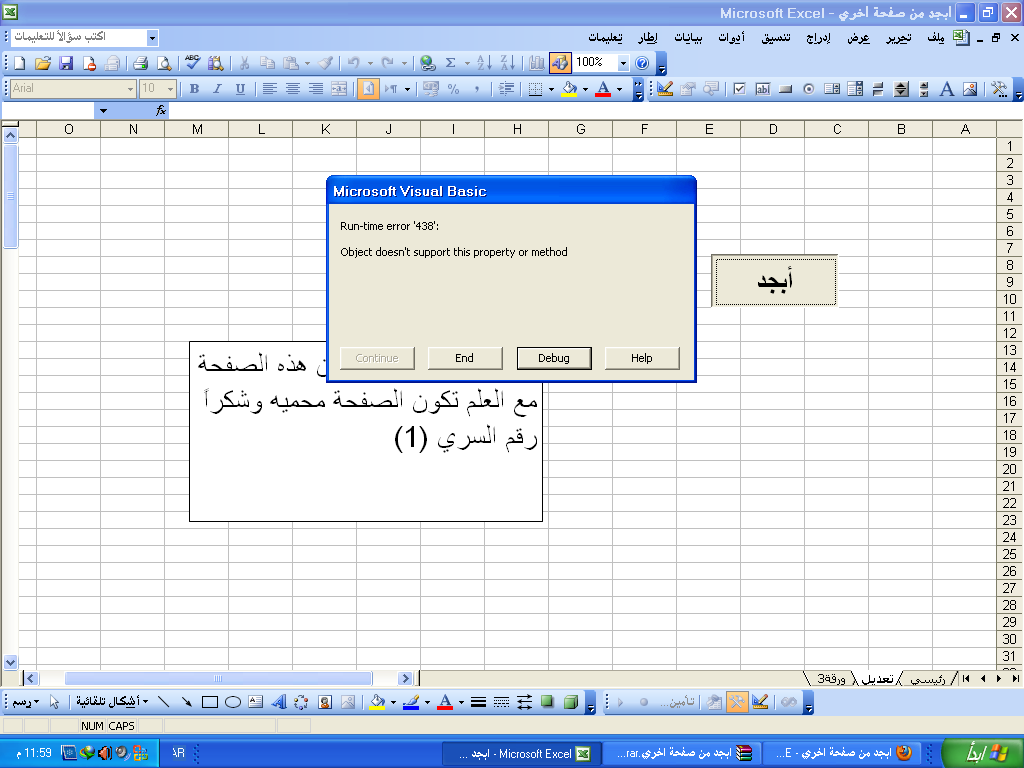Expand the font size 10 dropdown
The height and width of the screenshot is (768, 1024).
[x=171, y=89]
